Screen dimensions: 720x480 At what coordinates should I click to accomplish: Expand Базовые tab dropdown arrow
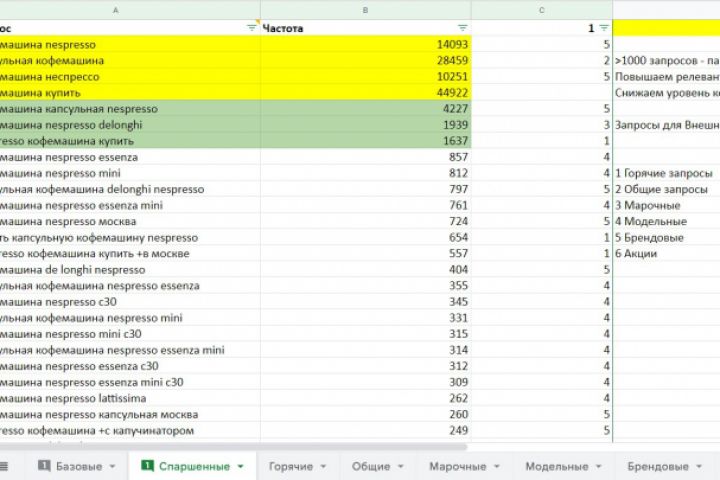click(112, 467)
